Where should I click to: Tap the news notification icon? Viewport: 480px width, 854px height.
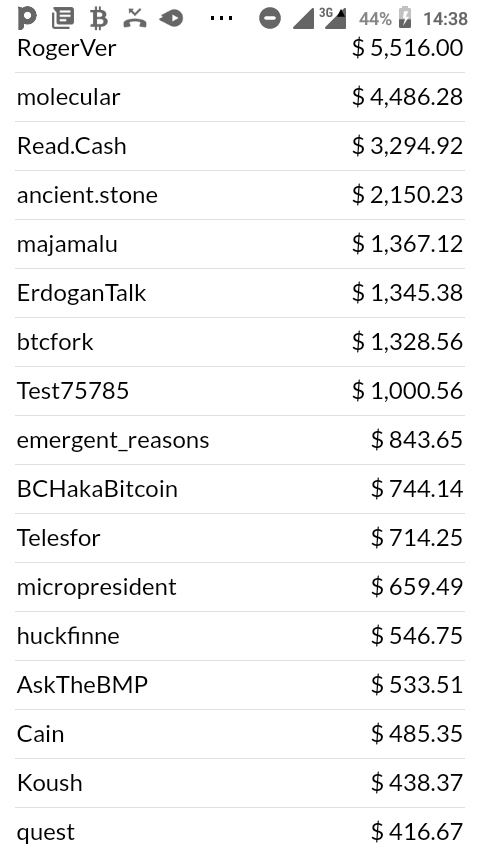pyautogui.click(x=63, y=19)
